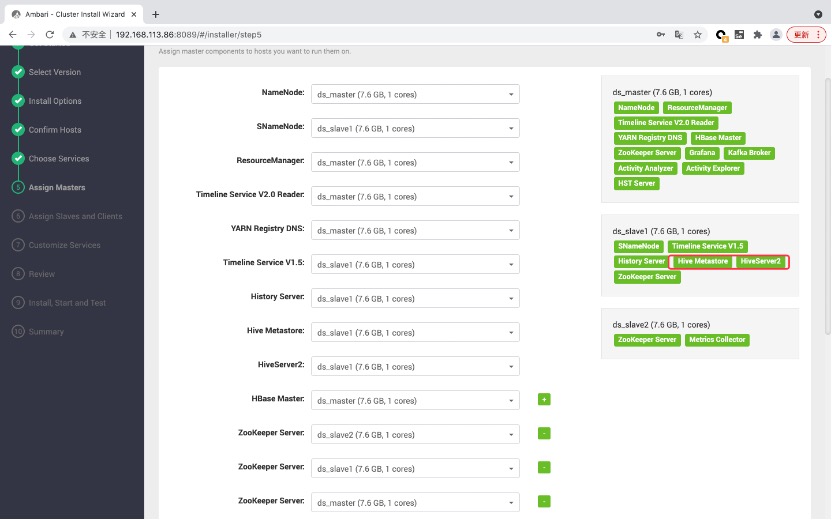Select Assign Slaves and Clients step
This screenshot has height=520, width=832.
tap(75, 216)
